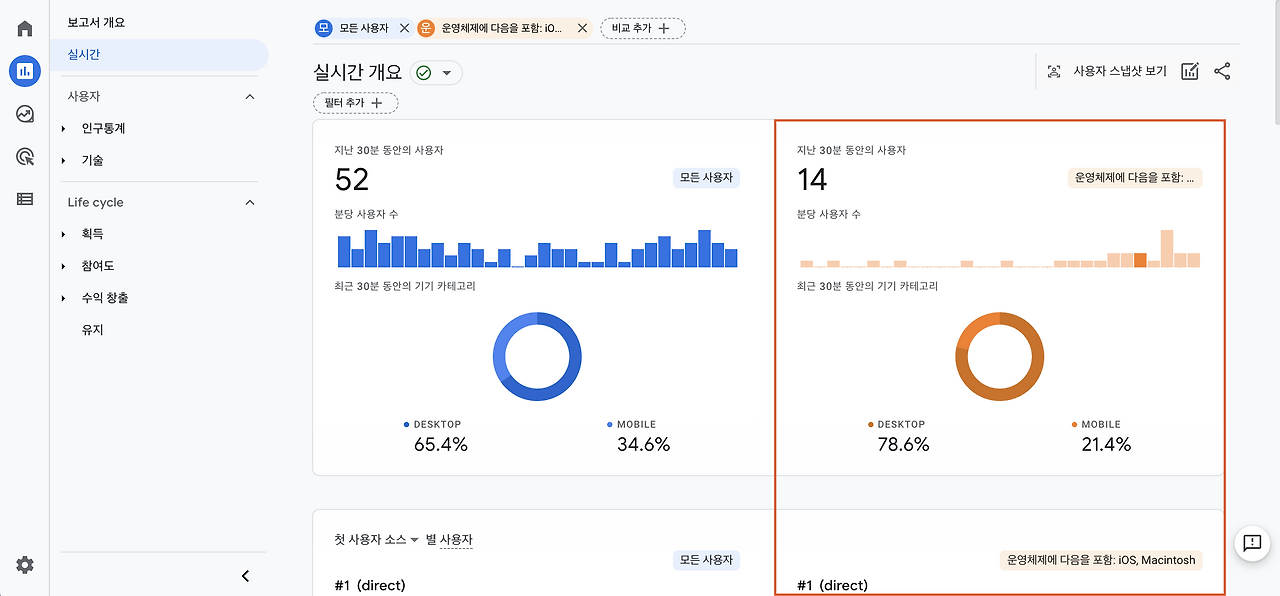1280x596 pixels.
Task: Click the 78.6% desktop value
Action: coord(903,445)
